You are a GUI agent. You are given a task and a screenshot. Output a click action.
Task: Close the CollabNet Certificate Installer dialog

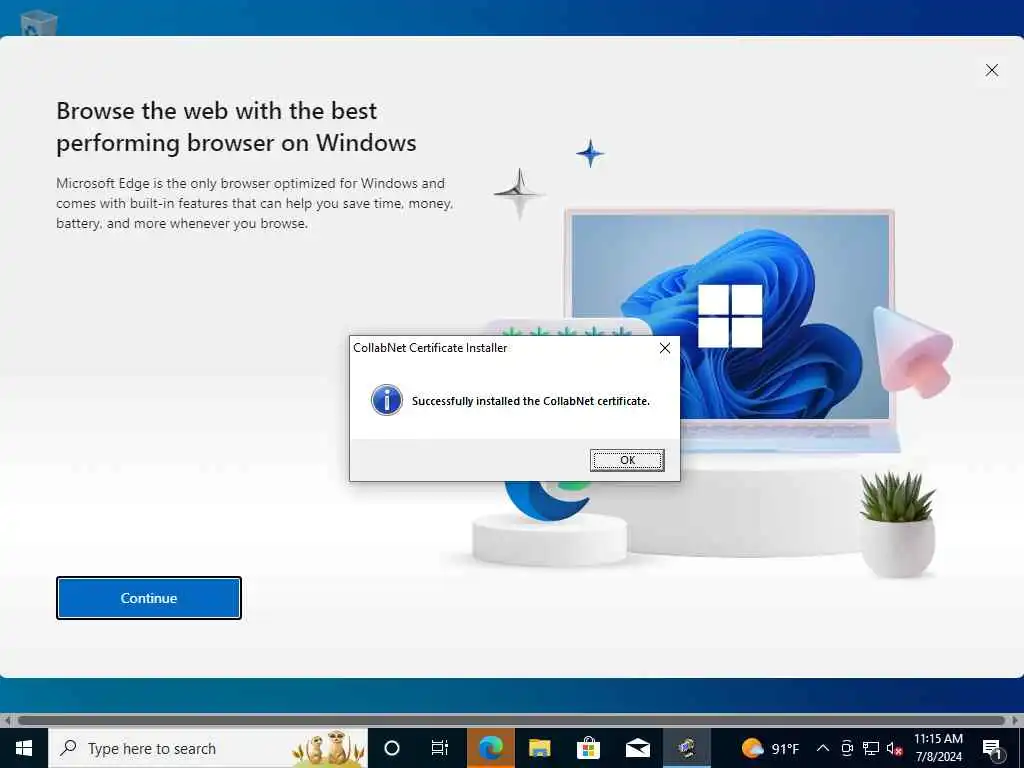click(x=665, y=348)
